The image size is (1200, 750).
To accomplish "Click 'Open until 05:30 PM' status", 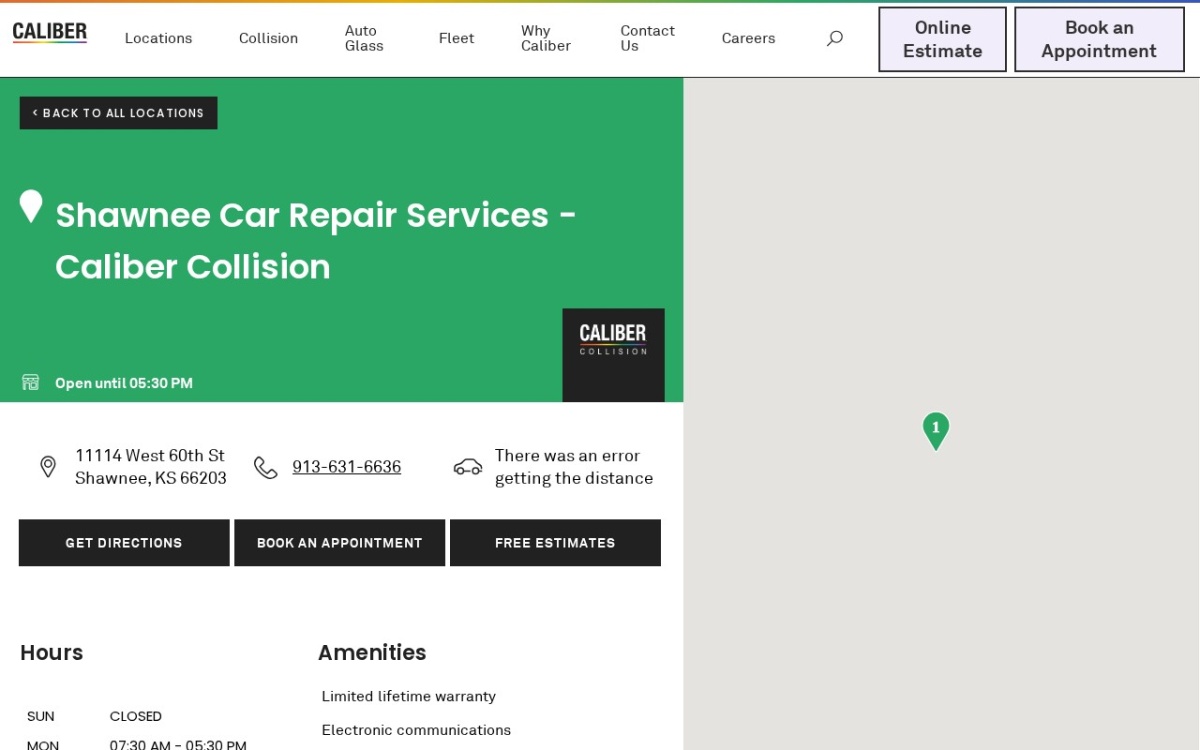I will pos(124,383).
